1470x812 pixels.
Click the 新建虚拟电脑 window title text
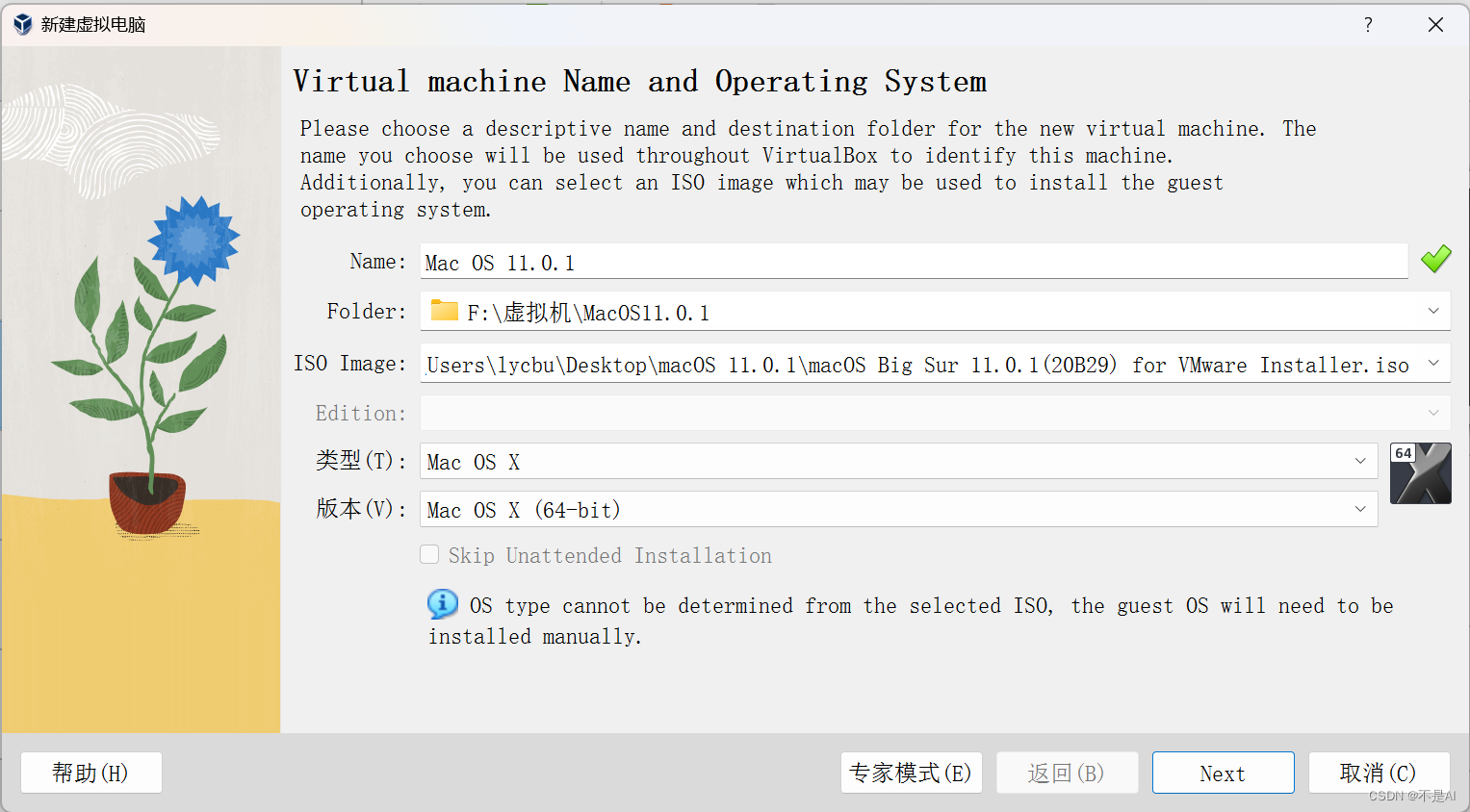93,25
